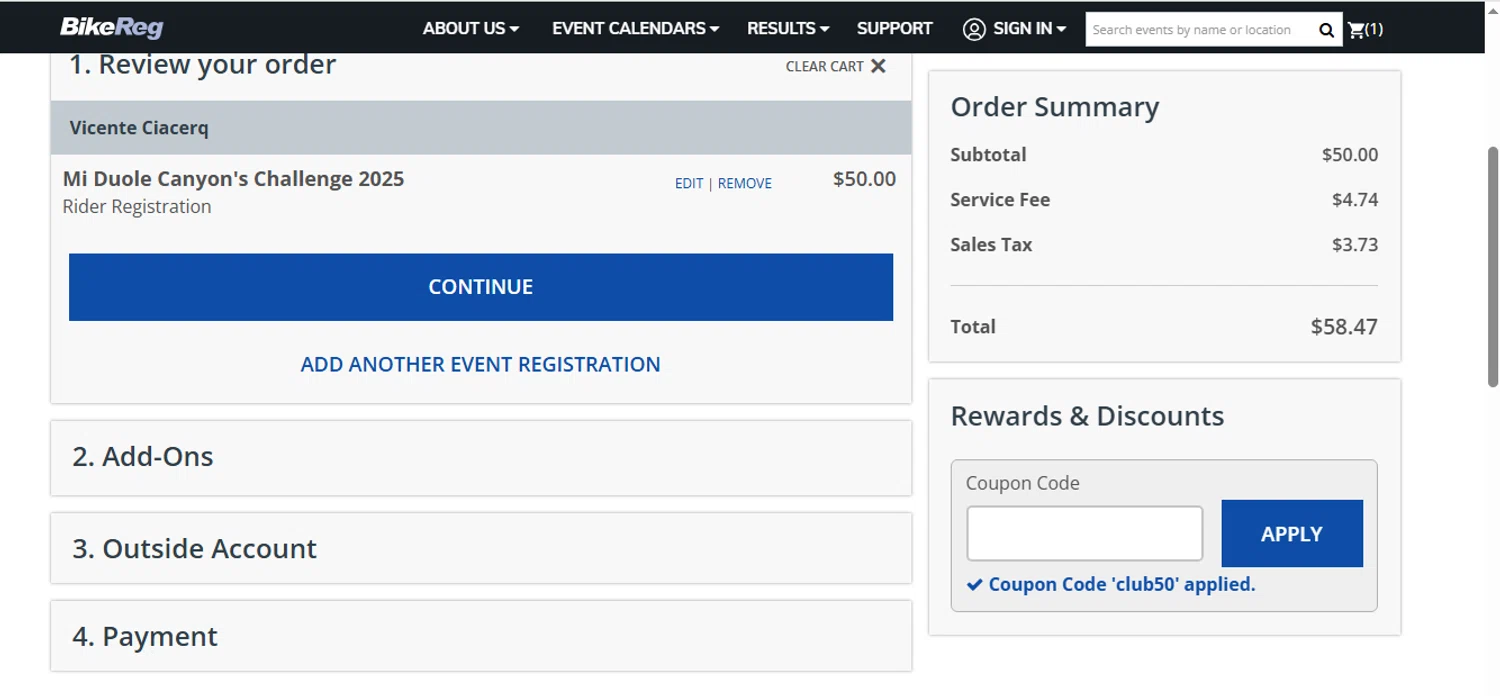Click the REMOVE link for the registration
1500x696 pixels.
click(x=744, y=183)
